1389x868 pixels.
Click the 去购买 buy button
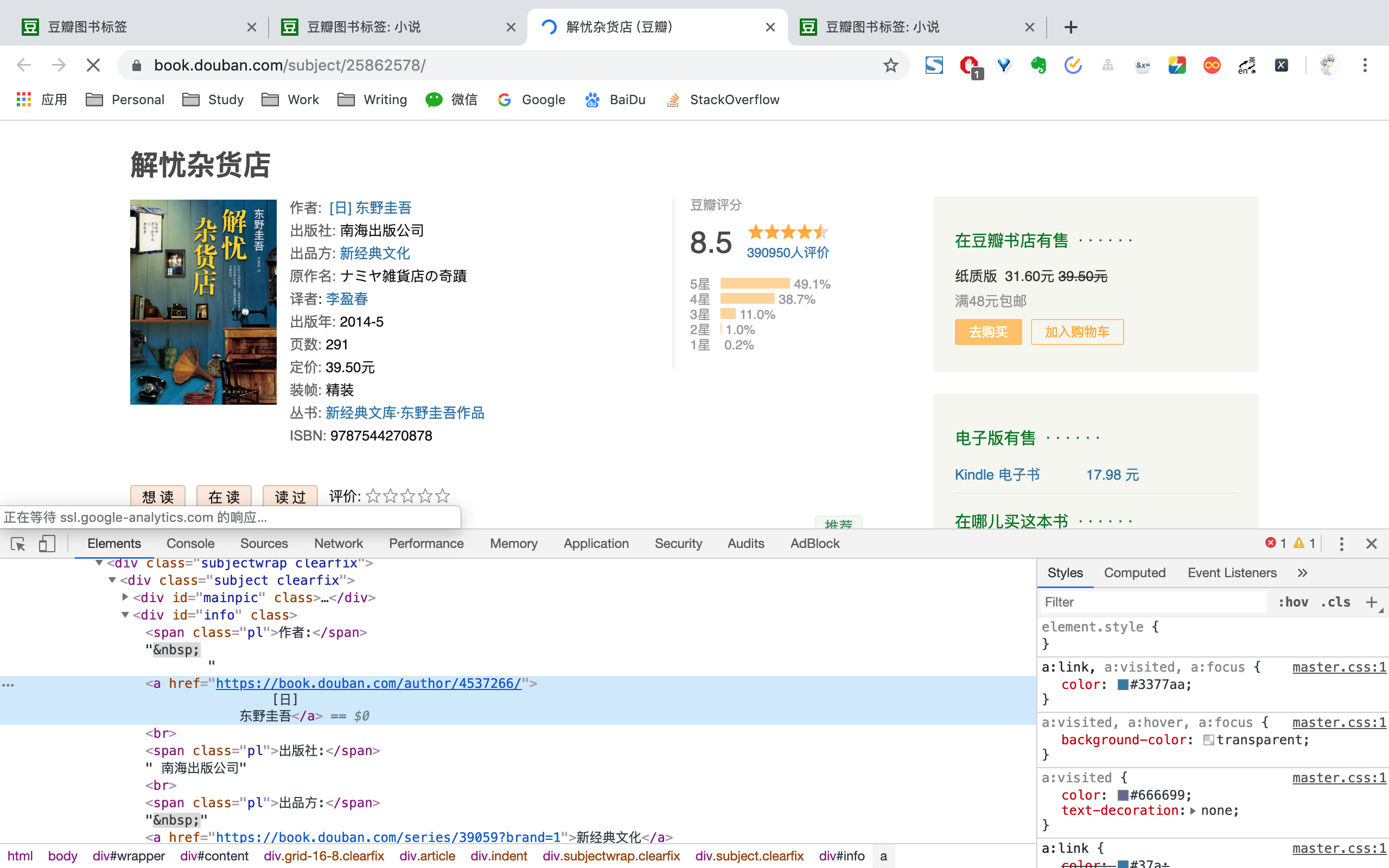[x=988, y=332]
